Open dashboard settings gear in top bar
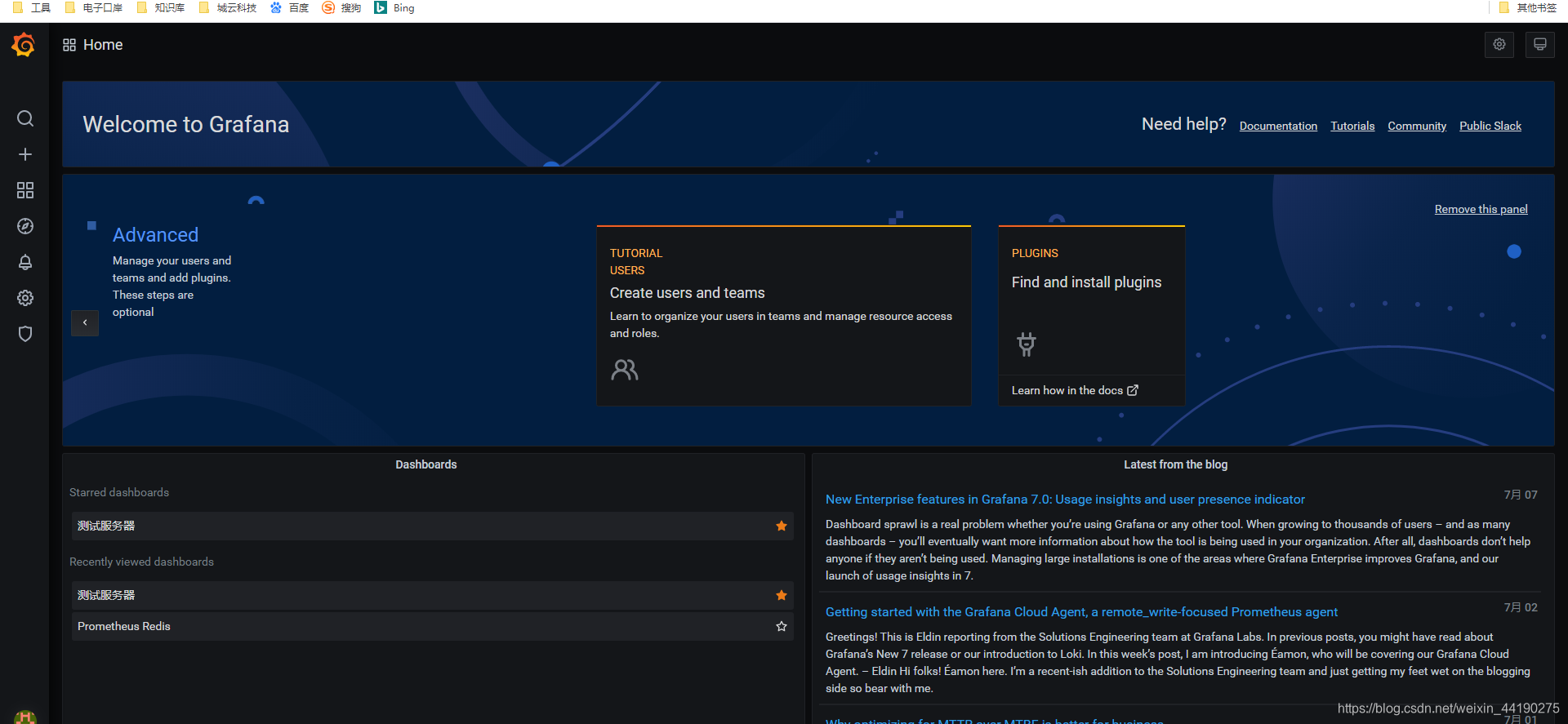The image size is (1568, 724). coord(1499,45)
